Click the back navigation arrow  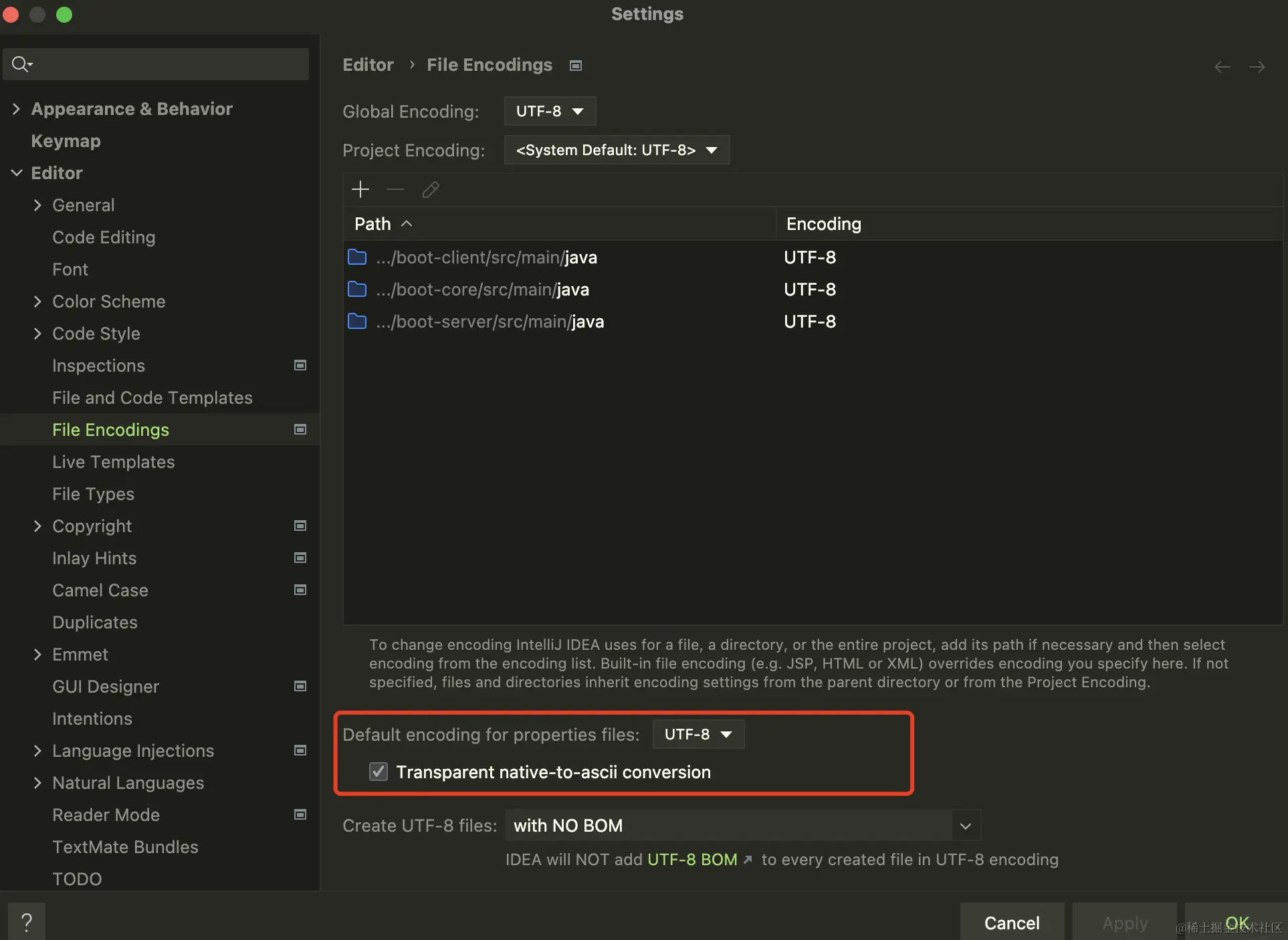point(1222,66)
